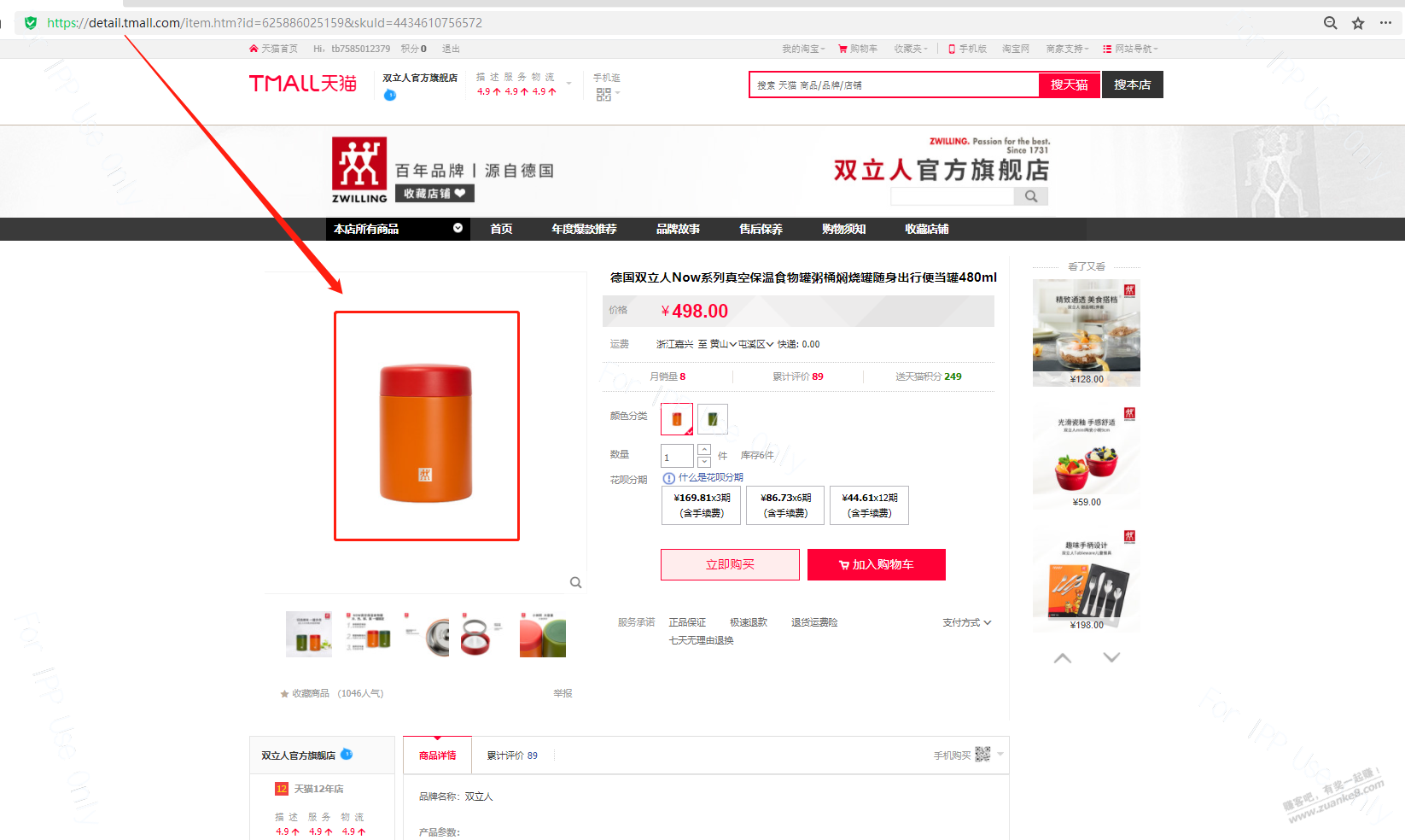Expand 商家支持 dropdown

tap(1067, 49)
